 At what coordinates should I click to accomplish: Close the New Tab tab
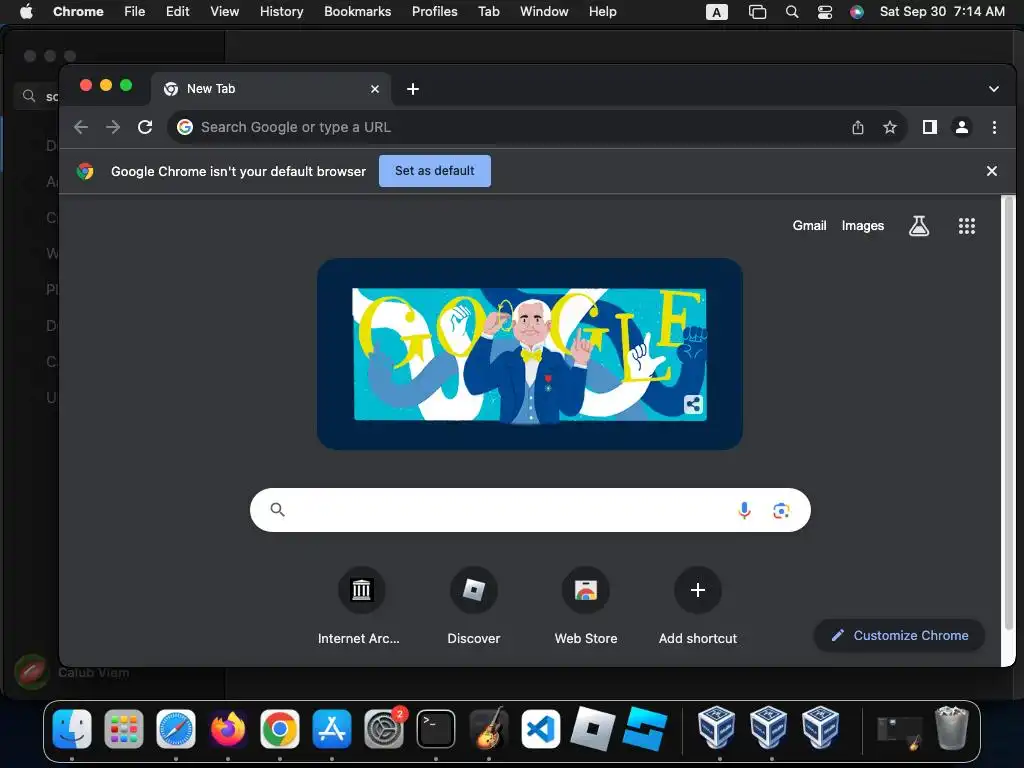click(375, 89)
